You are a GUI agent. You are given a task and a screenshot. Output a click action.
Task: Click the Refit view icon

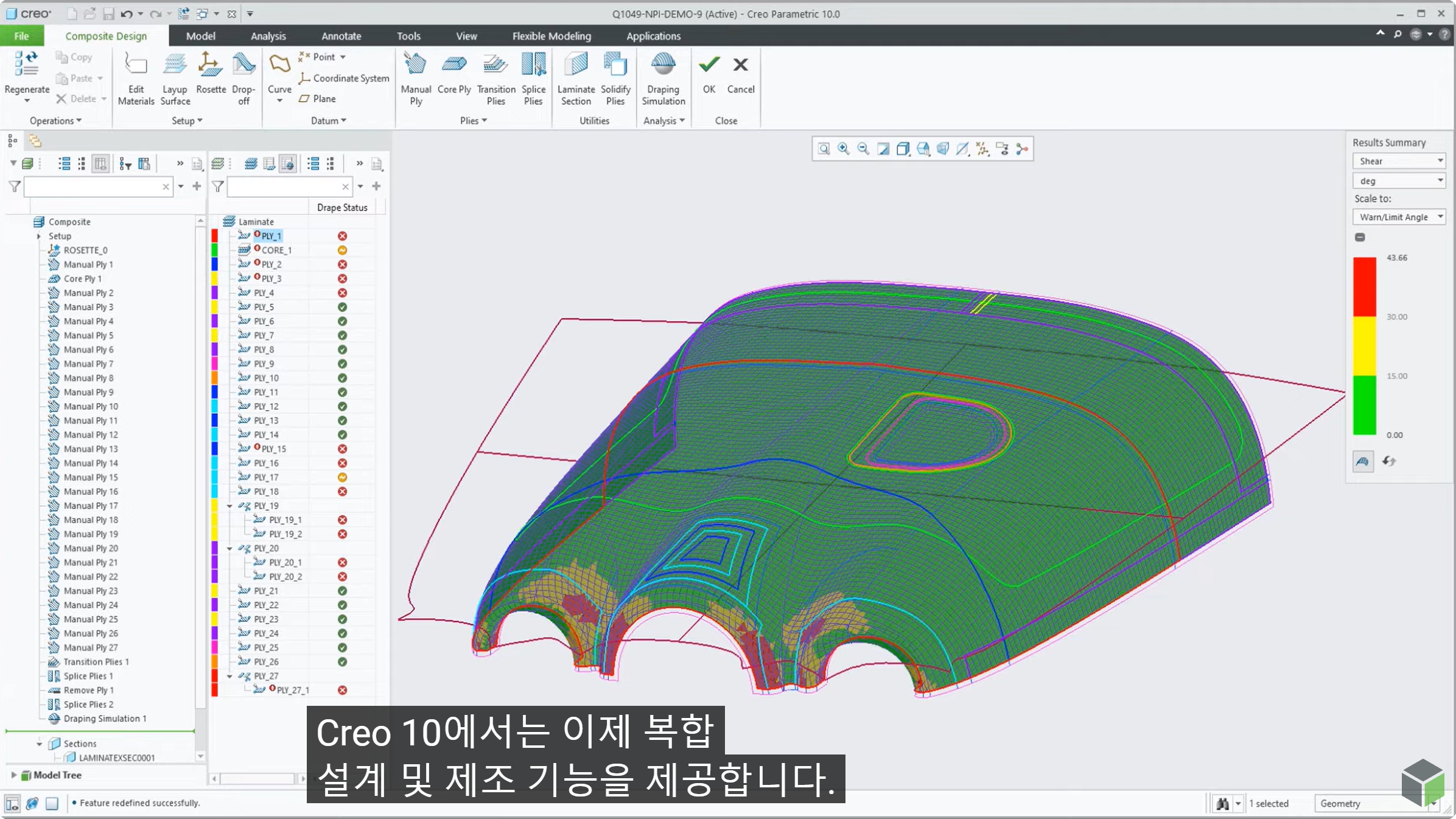tap(824, 148)
